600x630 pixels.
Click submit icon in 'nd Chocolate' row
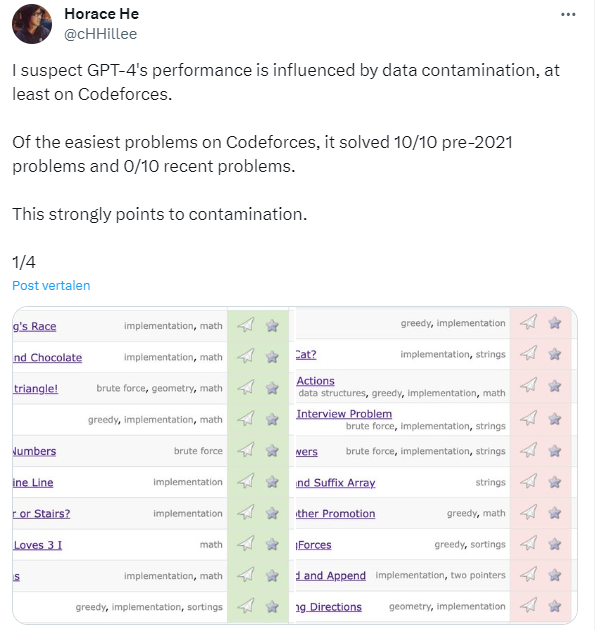(x=245, y=356)
